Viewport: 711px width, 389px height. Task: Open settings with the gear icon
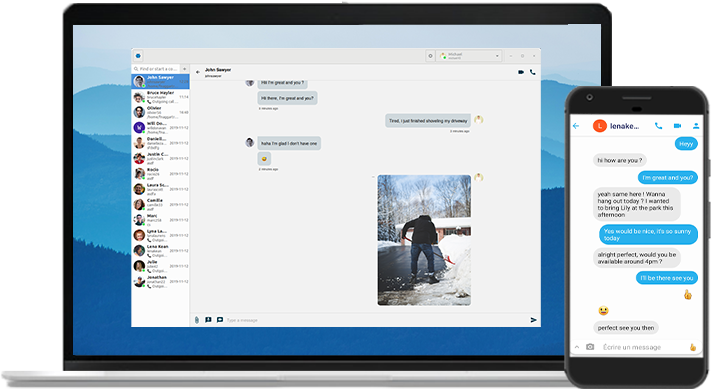point(430,56)
